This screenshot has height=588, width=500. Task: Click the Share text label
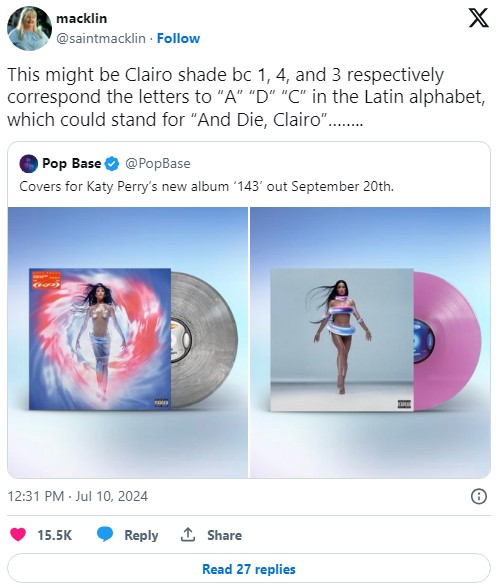point(224,535)
